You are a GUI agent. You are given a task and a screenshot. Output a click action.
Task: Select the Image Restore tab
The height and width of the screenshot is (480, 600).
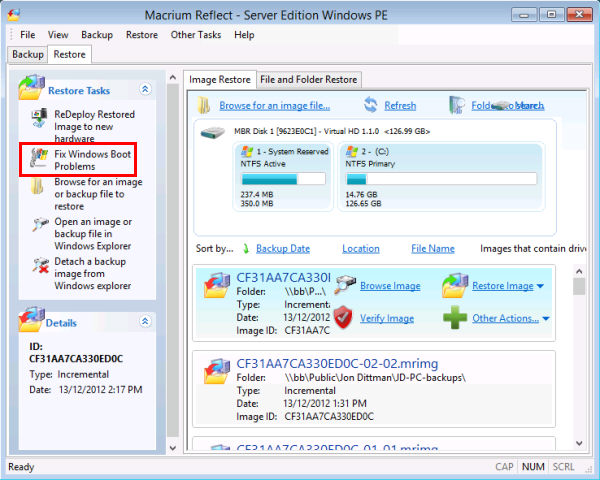[x=220, y=80]
